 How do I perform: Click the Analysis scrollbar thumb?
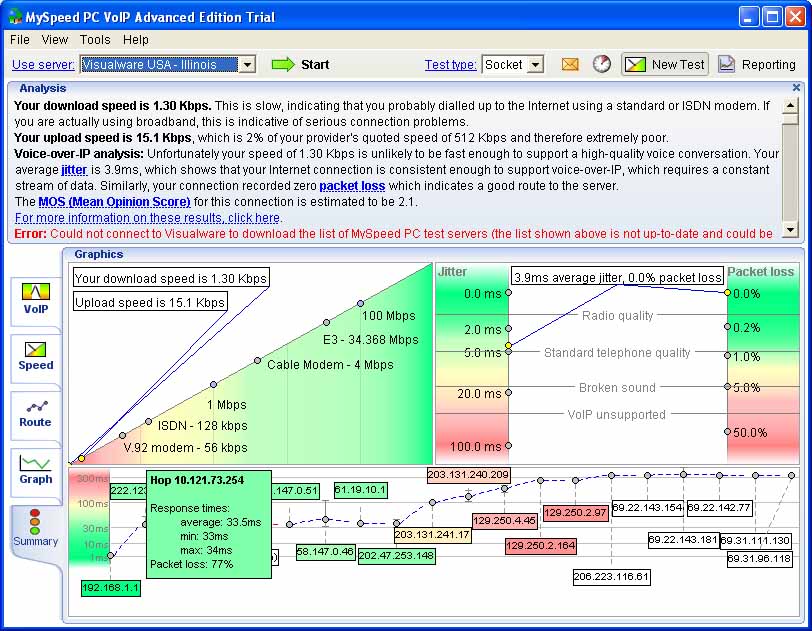(x=790, y=118)
